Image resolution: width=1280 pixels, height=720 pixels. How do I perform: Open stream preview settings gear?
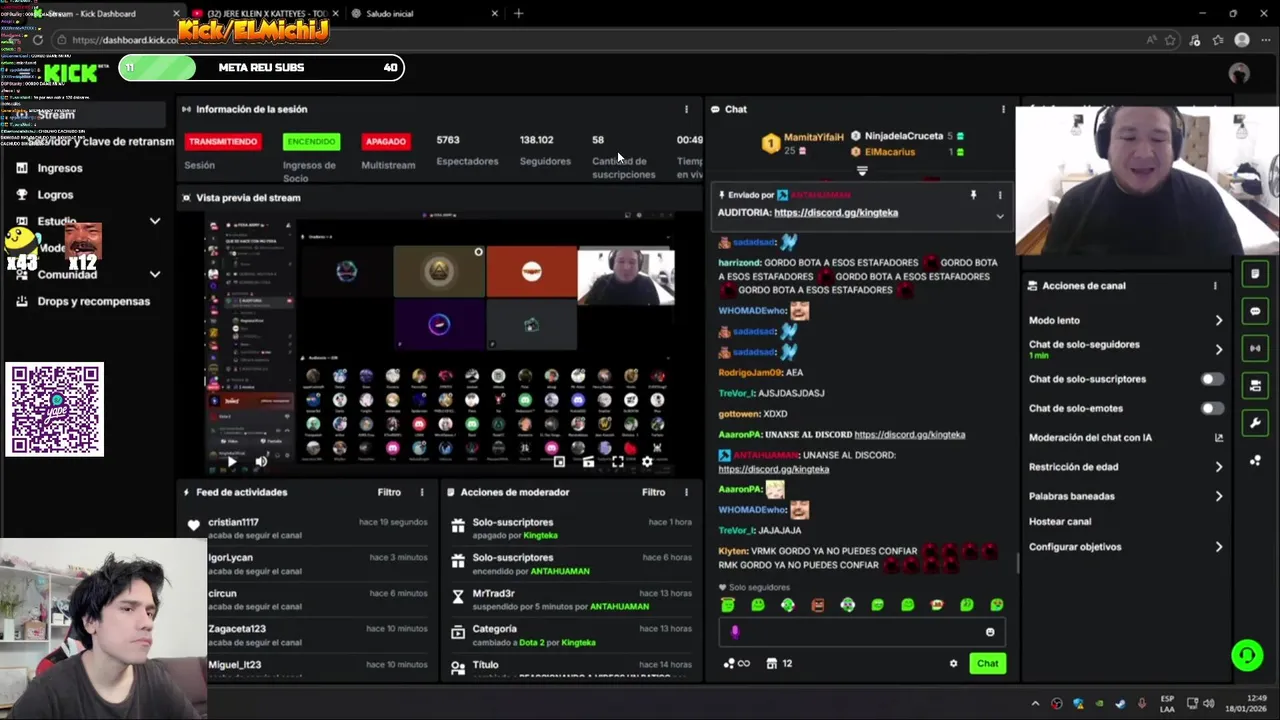point(647,462)
